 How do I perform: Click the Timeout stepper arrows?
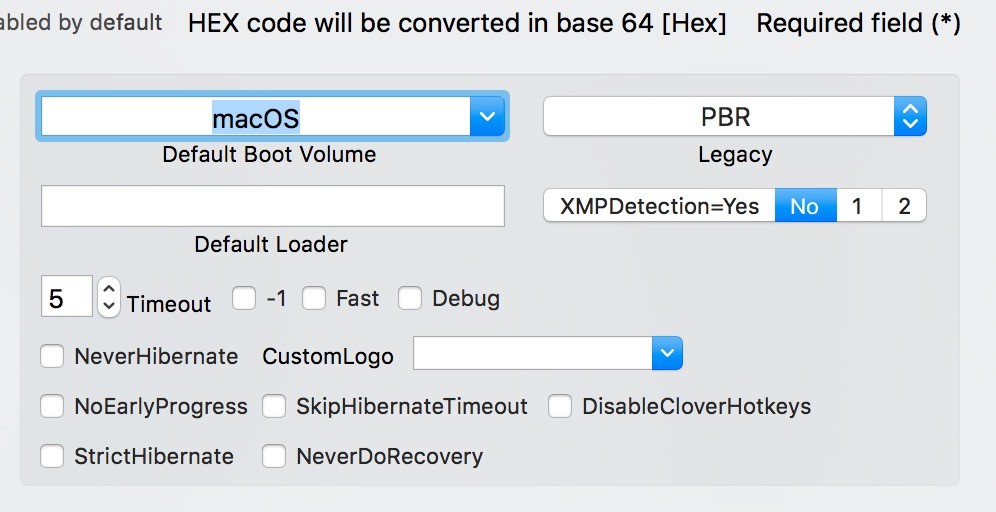[109, 297]
